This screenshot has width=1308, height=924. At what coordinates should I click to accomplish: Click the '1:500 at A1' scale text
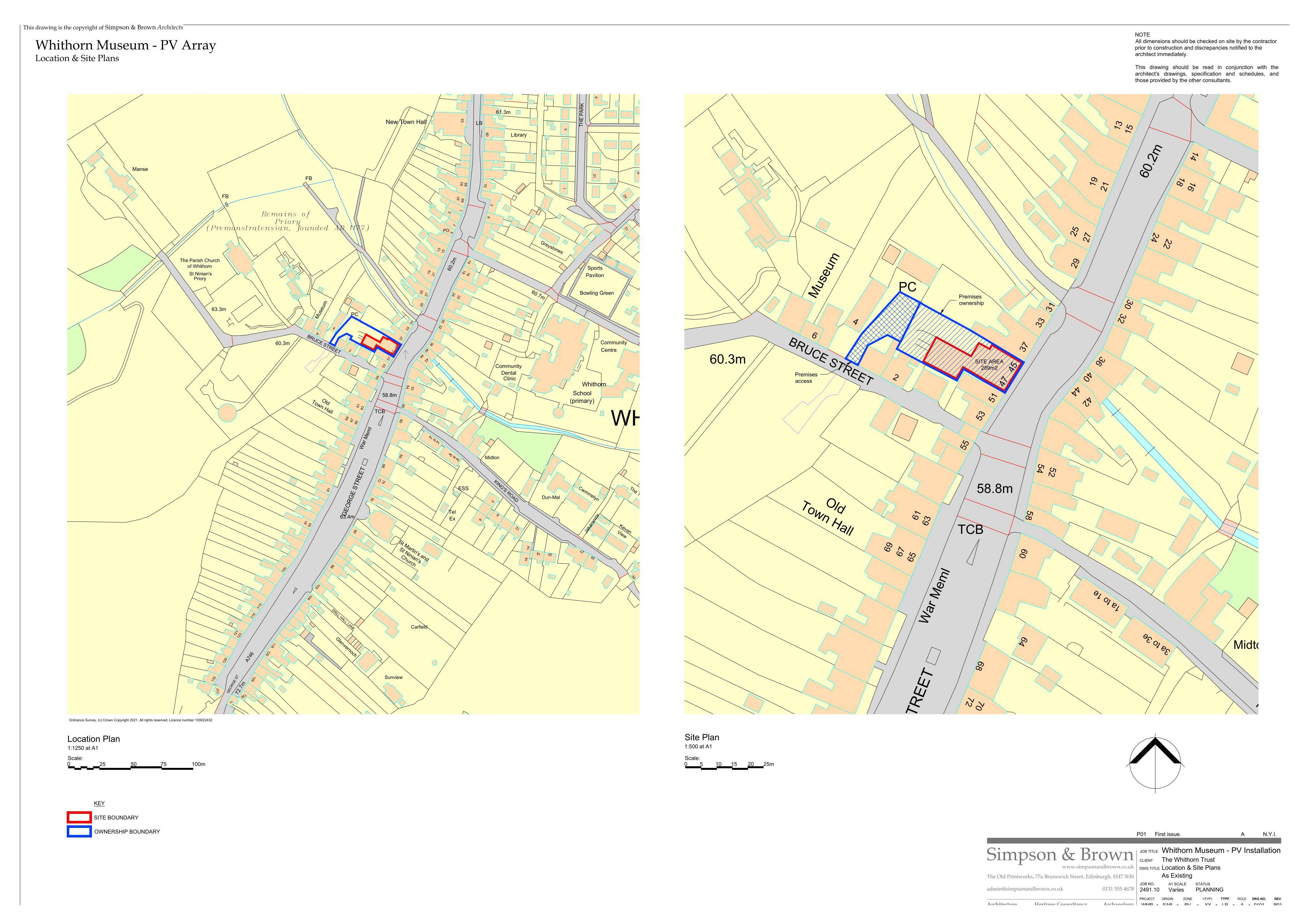(698, 746)
